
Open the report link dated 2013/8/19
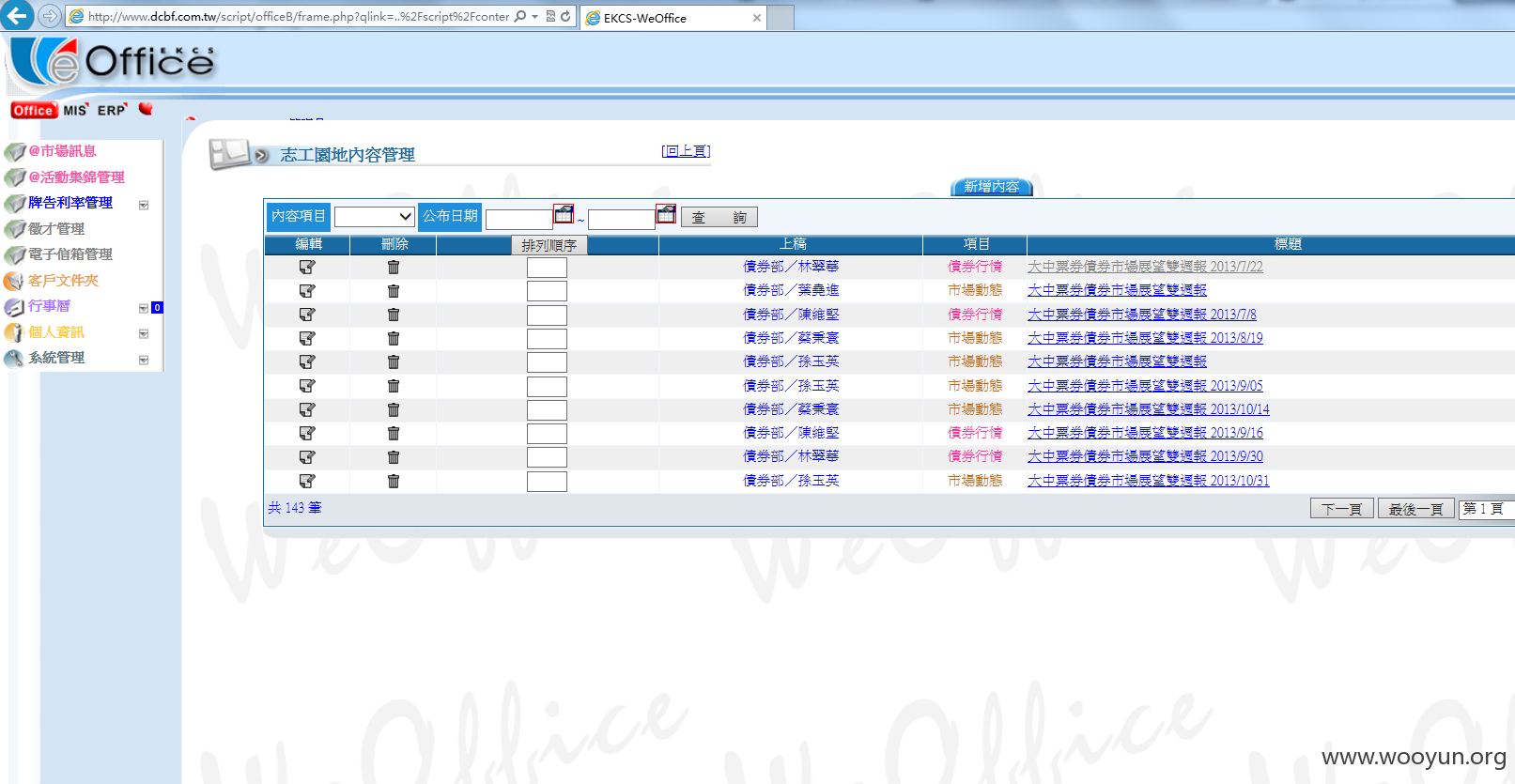pos(1145,338)
